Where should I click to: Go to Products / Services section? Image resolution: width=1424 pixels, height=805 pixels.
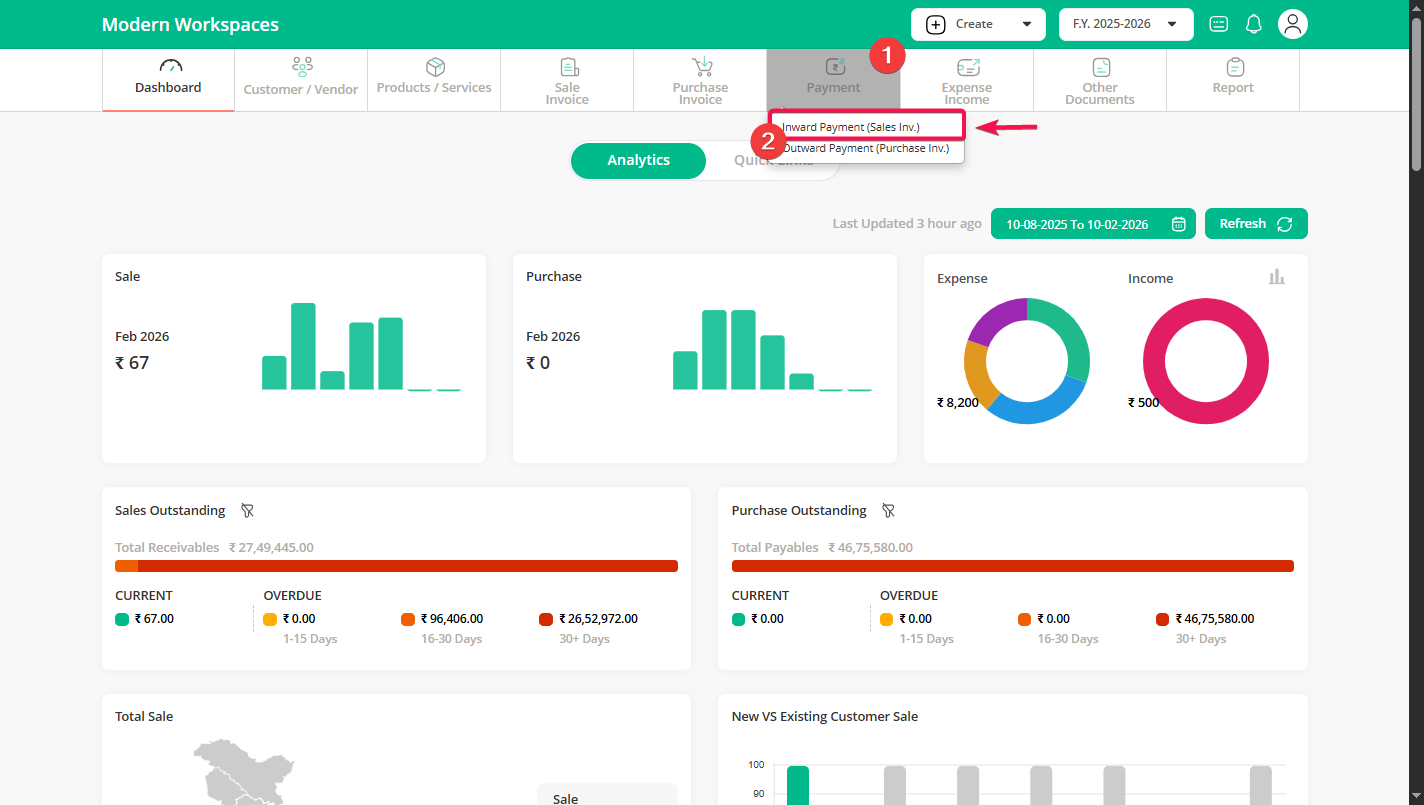pyautogui.click(x=434, y=78)
